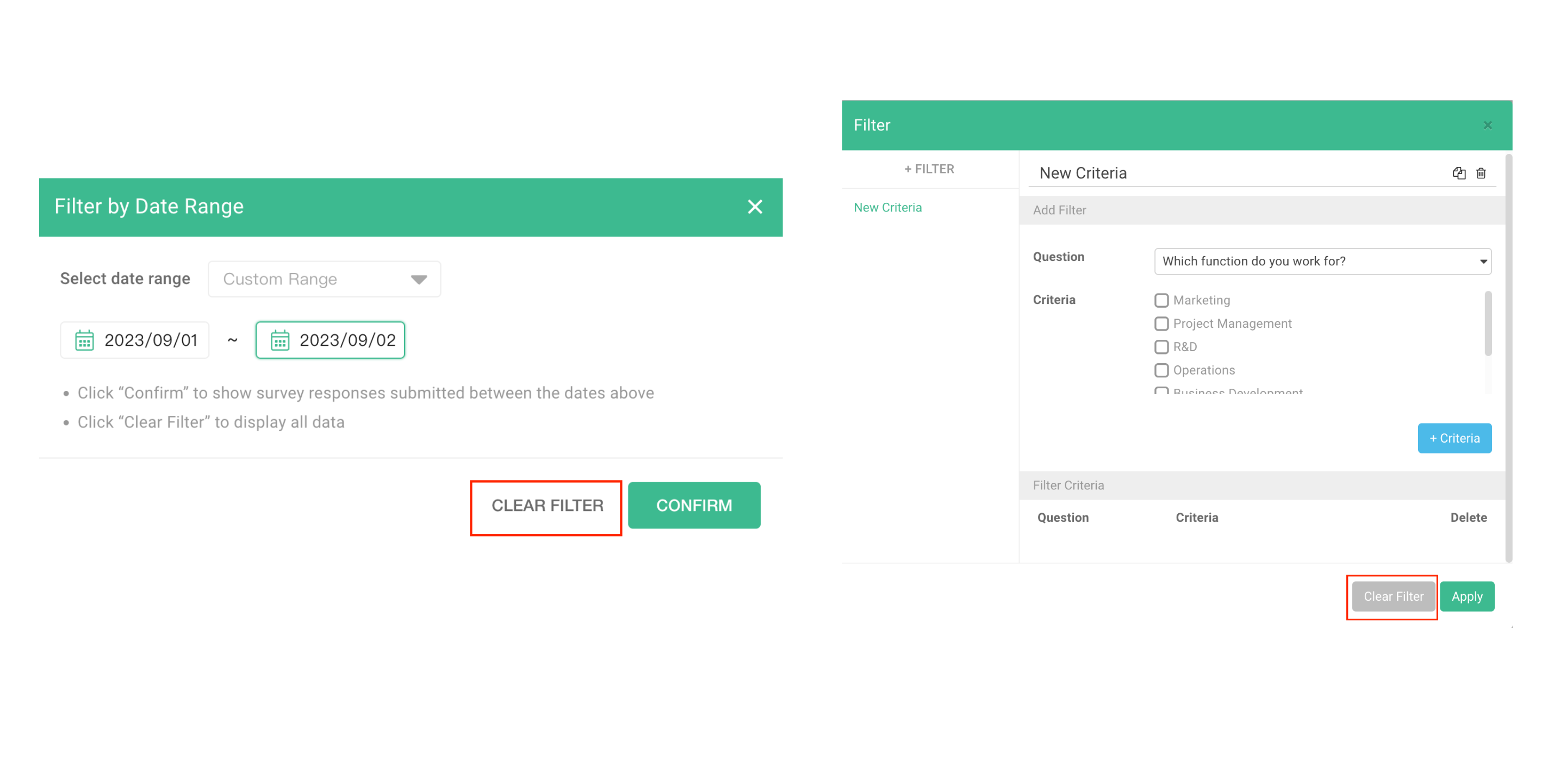This screenshot has height=784, width=1566.
Task: Expand the Question dropdown list
Action: 1322,262
